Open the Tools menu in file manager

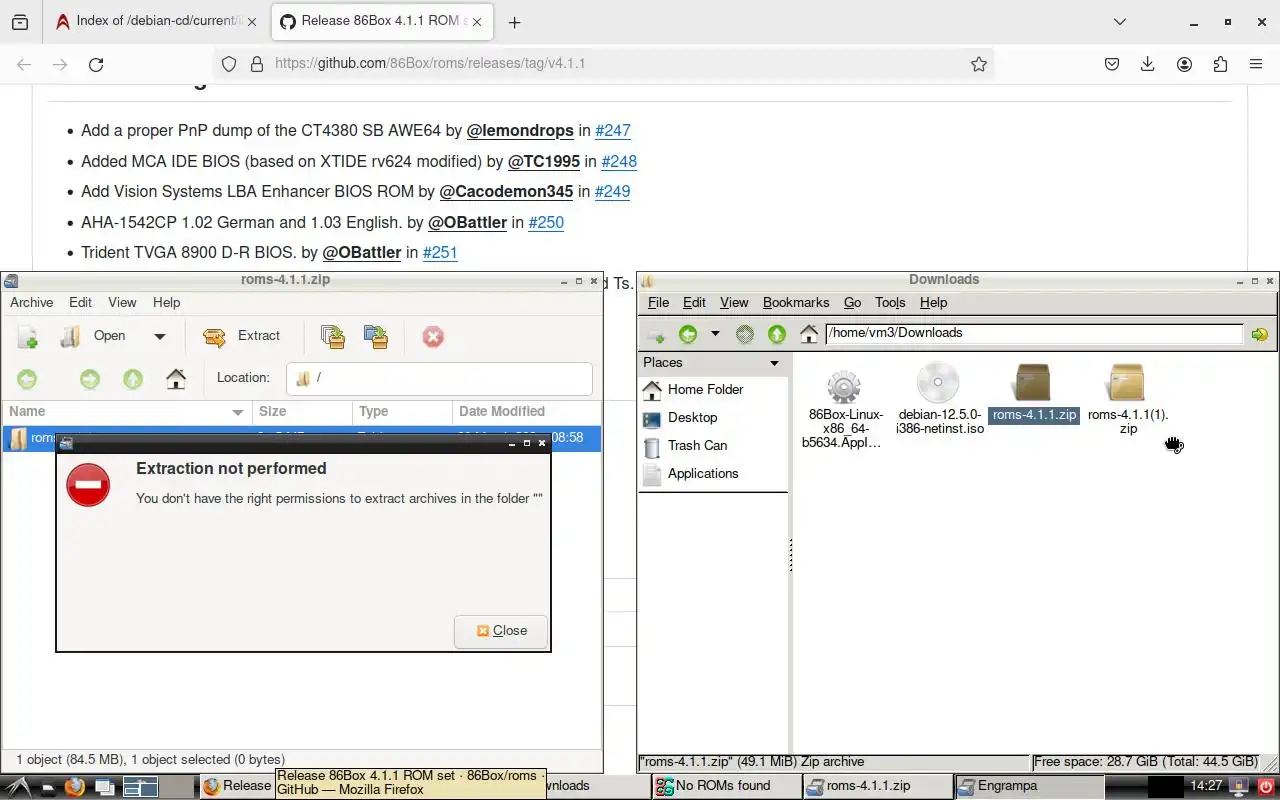[890, 302]
